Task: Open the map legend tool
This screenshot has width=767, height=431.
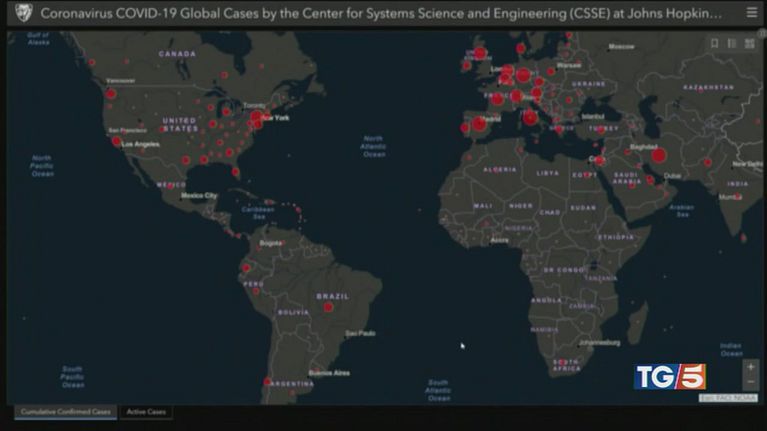Action: (732, 43)
